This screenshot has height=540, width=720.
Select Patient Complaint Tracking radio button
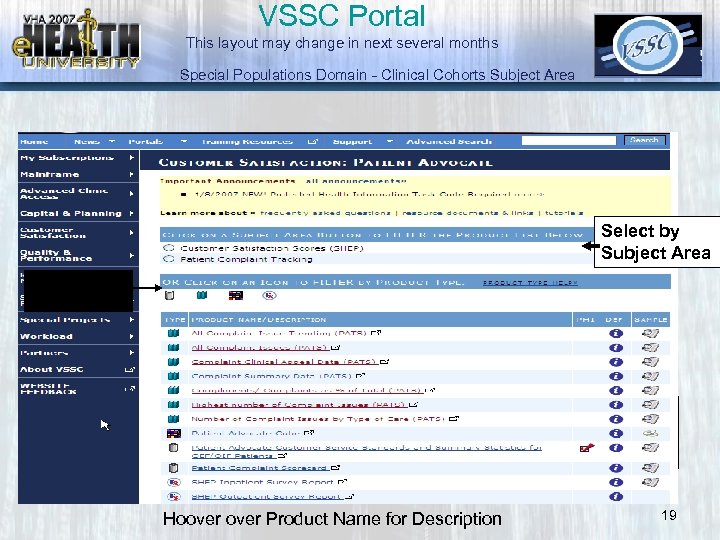(x=169, y=259)
